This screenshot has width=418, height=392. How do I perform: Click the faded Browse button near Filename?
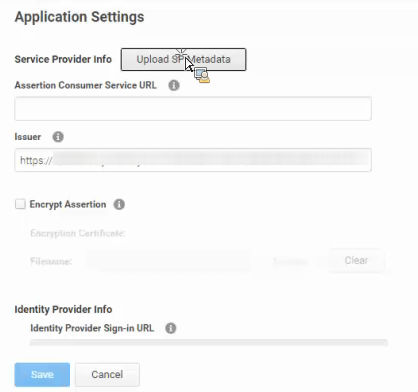(x=289, y=261)
